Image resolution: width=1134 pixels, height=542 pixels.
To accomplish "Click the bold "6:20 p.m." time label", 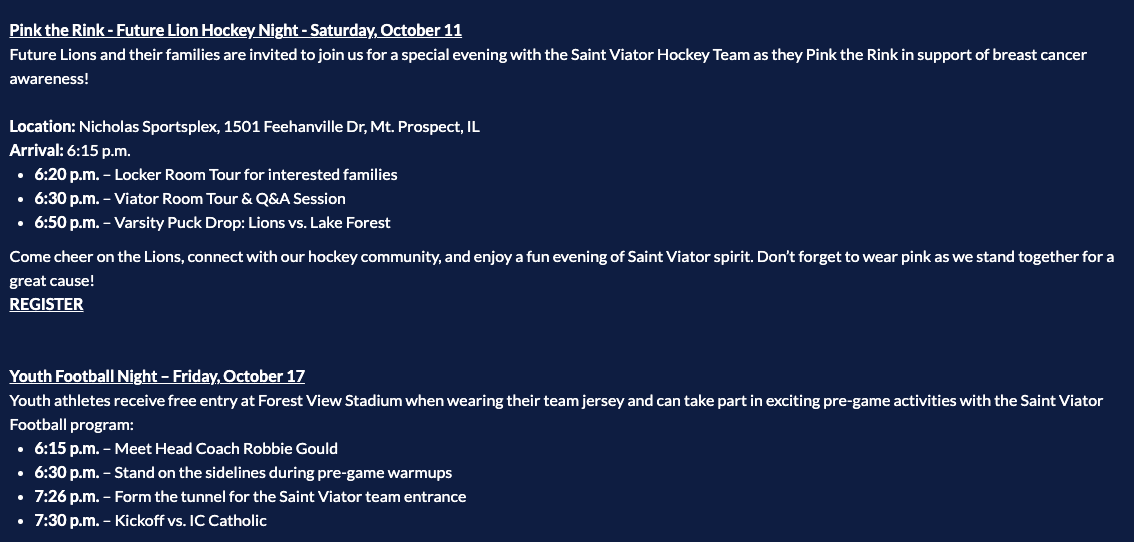I will (x=66, y=174).
